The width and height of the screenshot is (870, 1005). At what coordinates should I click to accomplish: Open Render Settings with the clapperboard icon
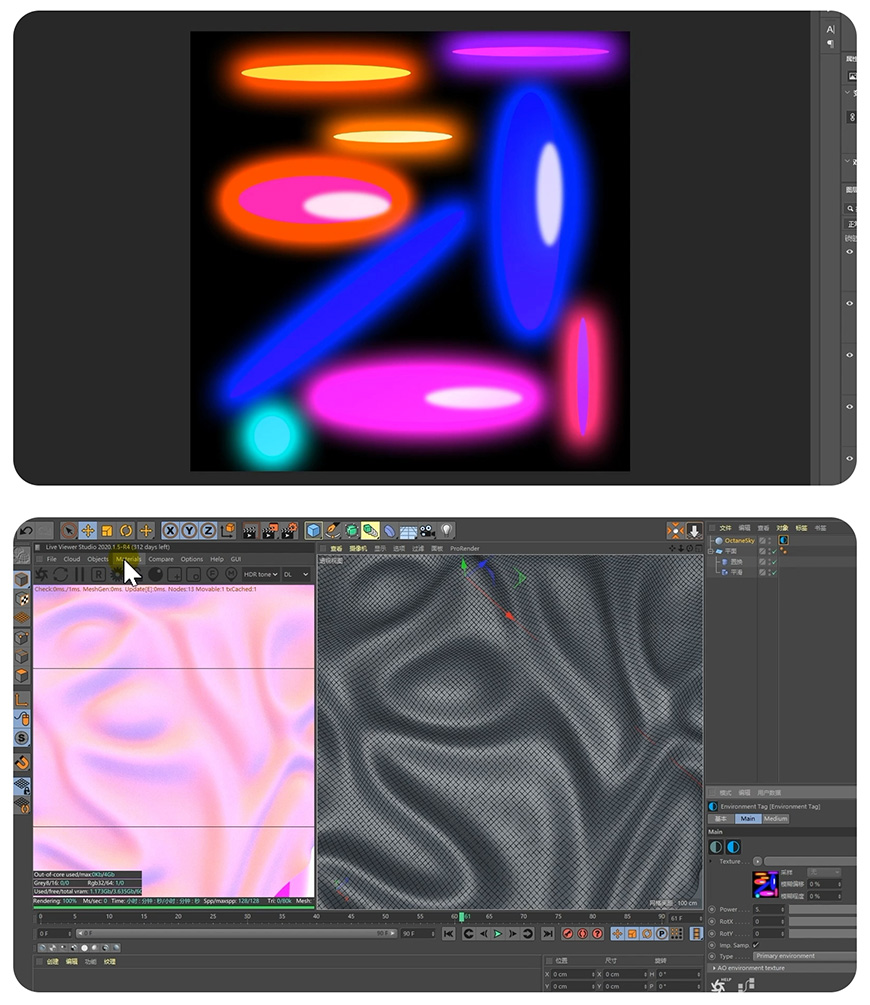[x=288, y=528]
